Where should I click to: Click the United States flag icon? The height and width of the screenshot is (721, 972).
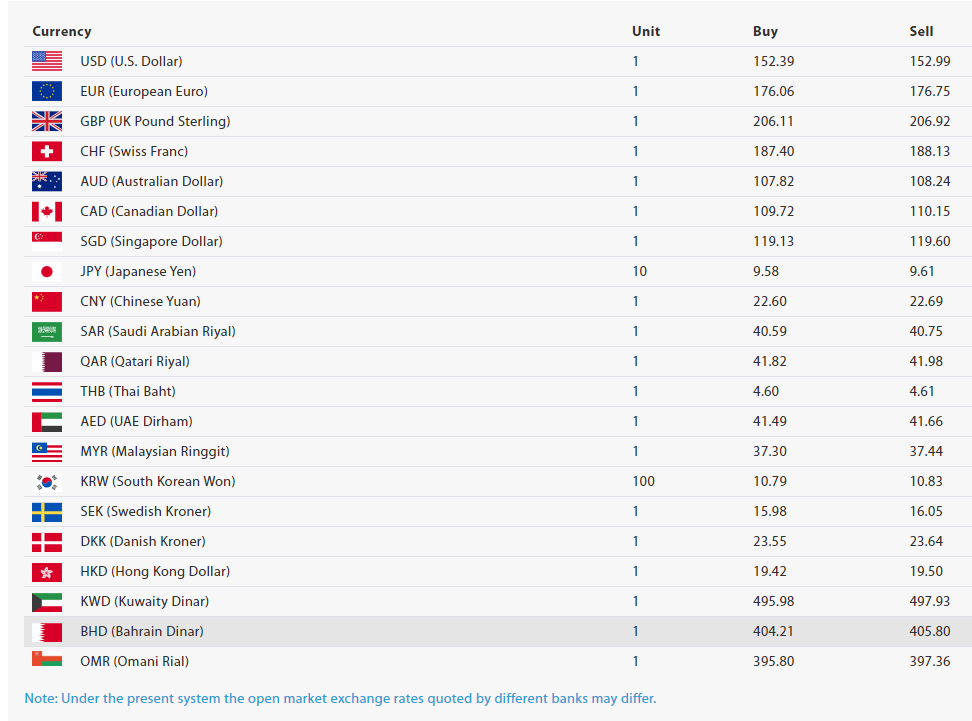coord(46,61)
